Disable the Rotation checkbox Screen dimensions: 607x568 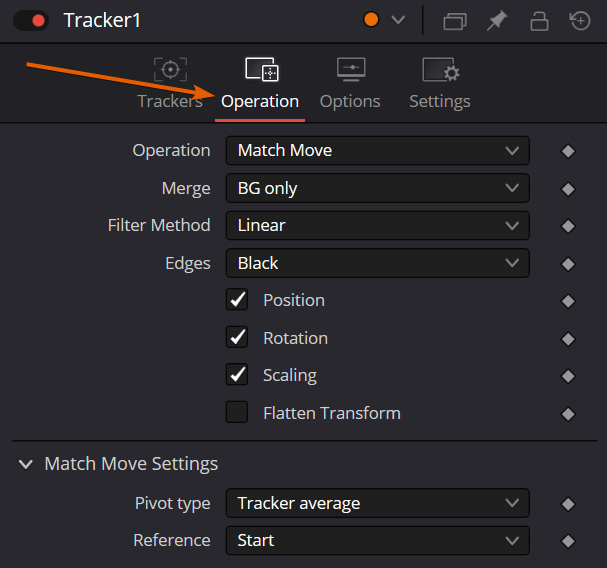click(237, 337)
